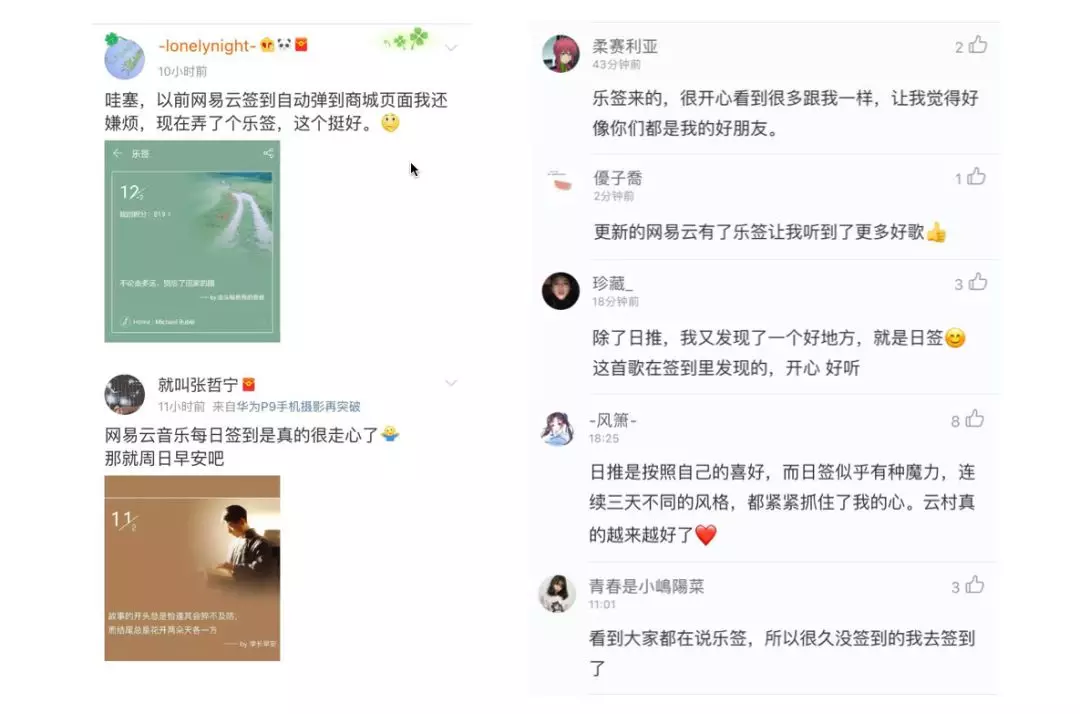Expand options chevron on -lonelynight- post

451,48
